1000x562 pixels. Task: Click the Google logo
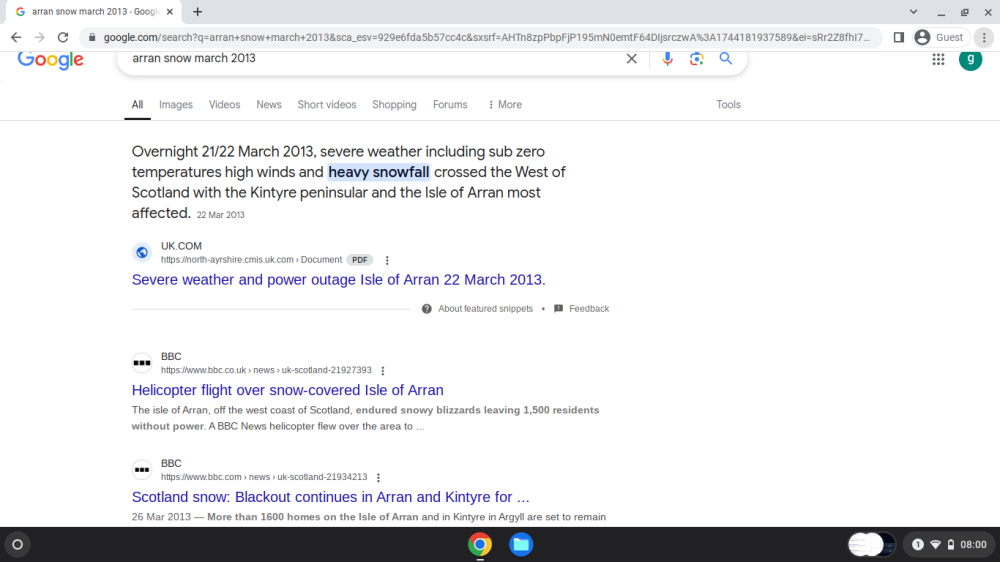point(50,59)
